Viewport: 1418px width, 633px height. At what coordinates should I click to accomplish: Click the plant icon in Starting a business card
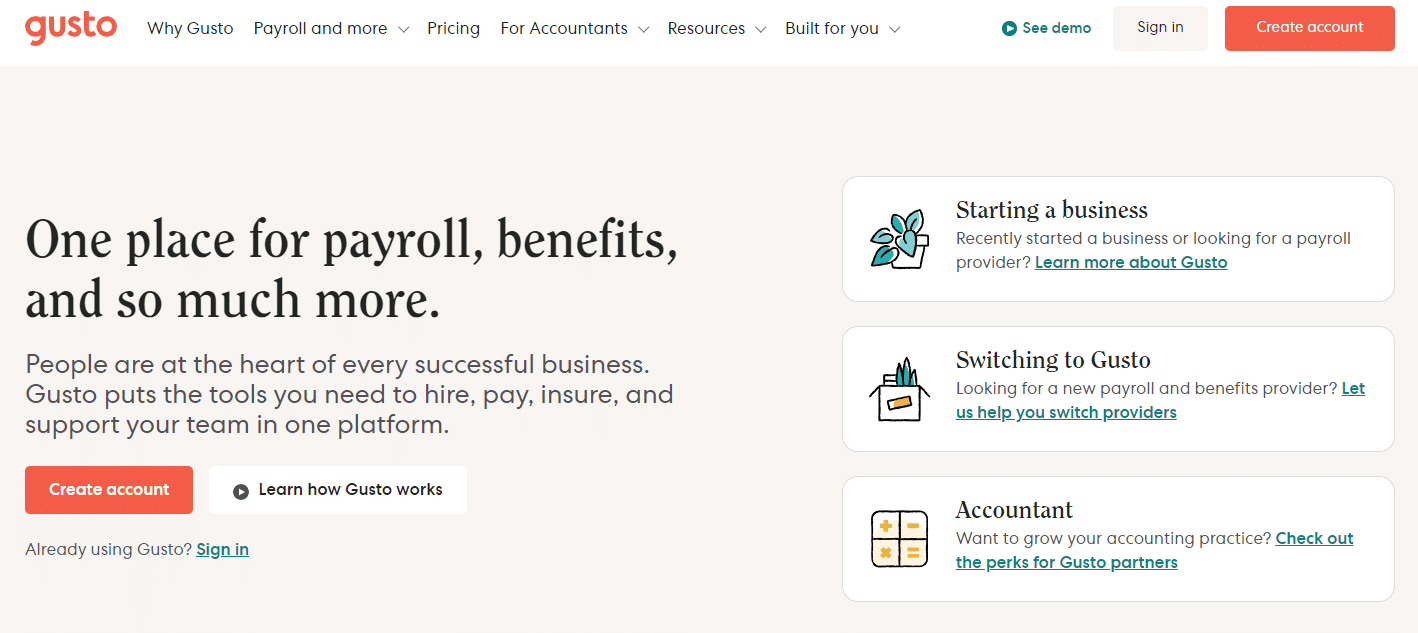pos(899,238)
